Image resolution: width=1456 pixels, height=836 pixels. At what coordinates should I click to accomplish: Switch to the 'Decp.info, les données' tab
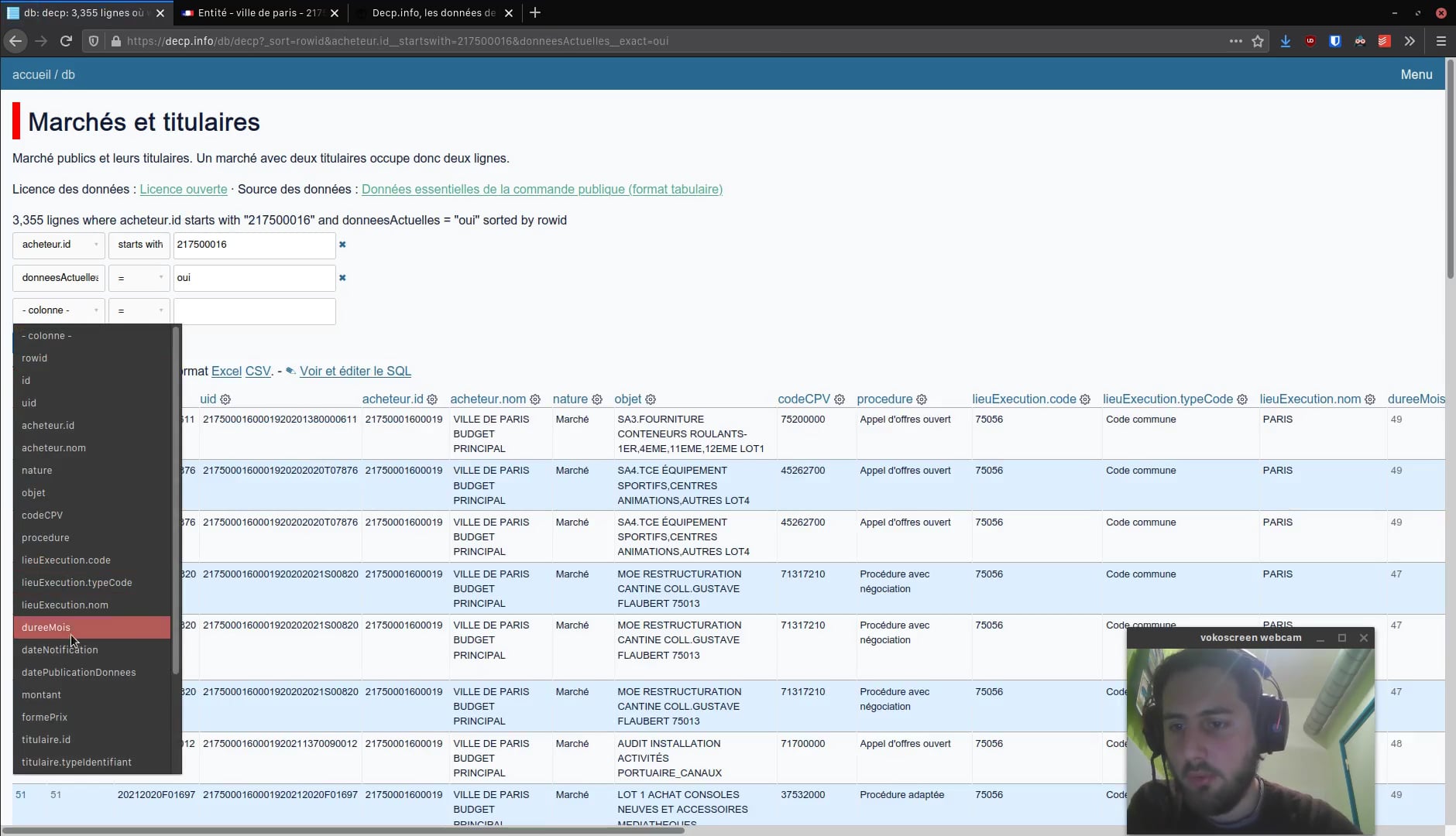point(434,12)
